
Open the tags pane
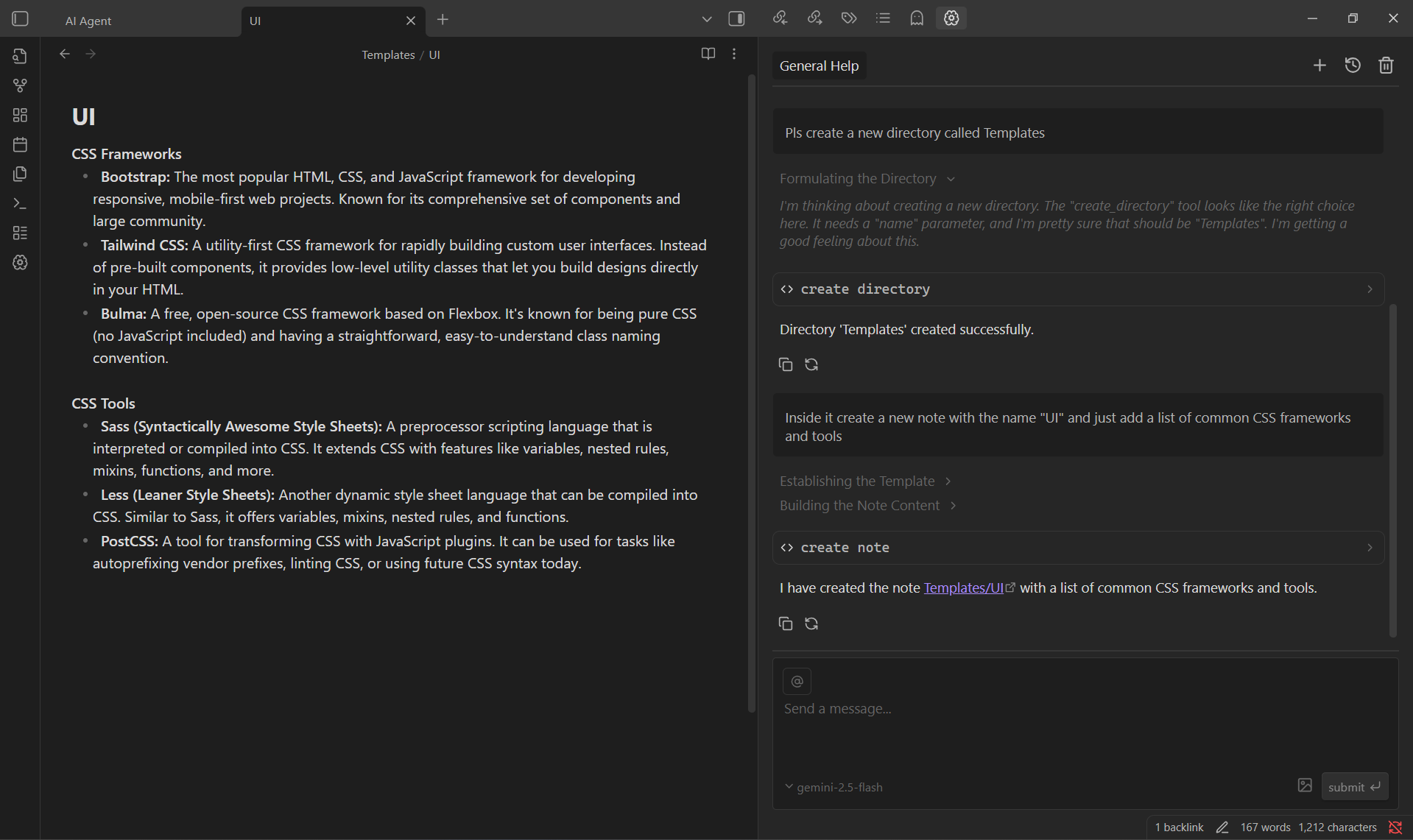coord(848,18)
